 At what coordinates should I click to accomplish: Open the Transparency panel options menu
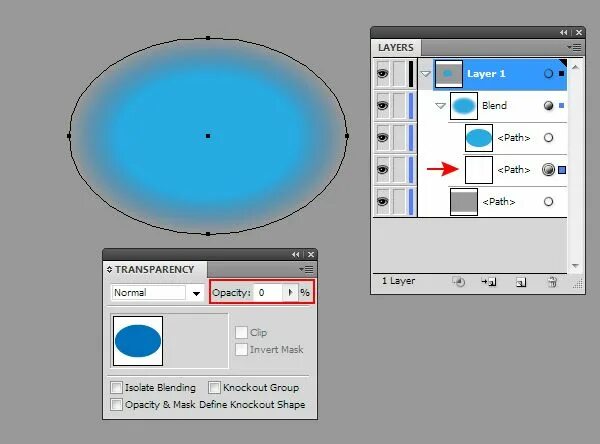[307, 269]
